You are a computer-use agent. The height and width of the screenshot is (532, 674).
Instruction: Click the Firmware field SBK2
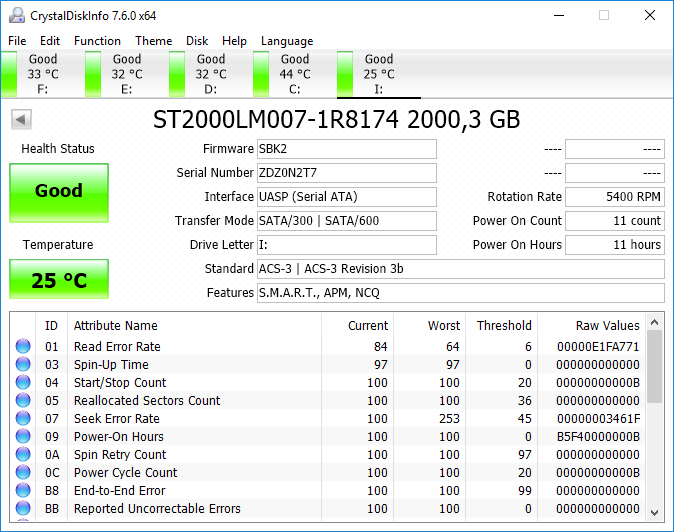tap(347, 149)
